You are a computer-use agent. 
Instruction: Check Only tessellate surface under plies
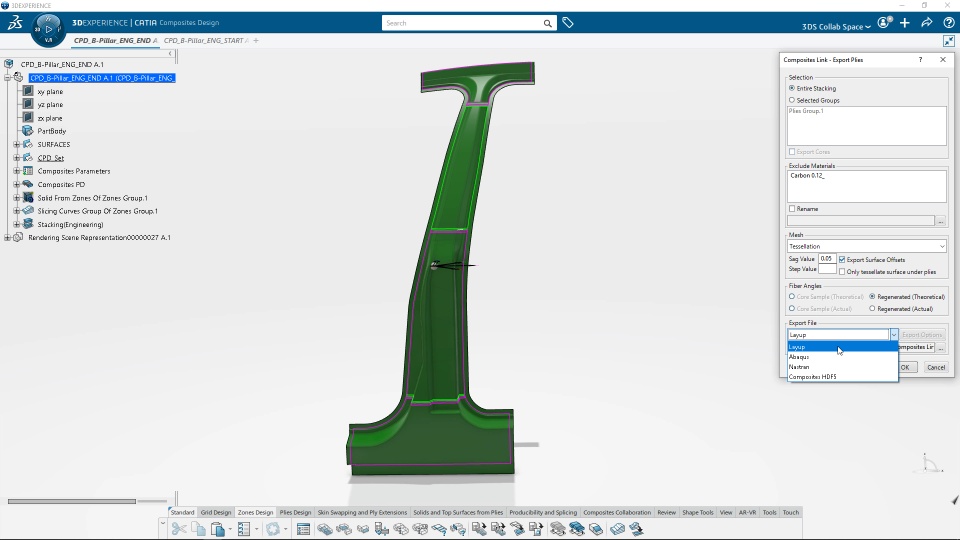pyautogui.click(x=842, y=271)
